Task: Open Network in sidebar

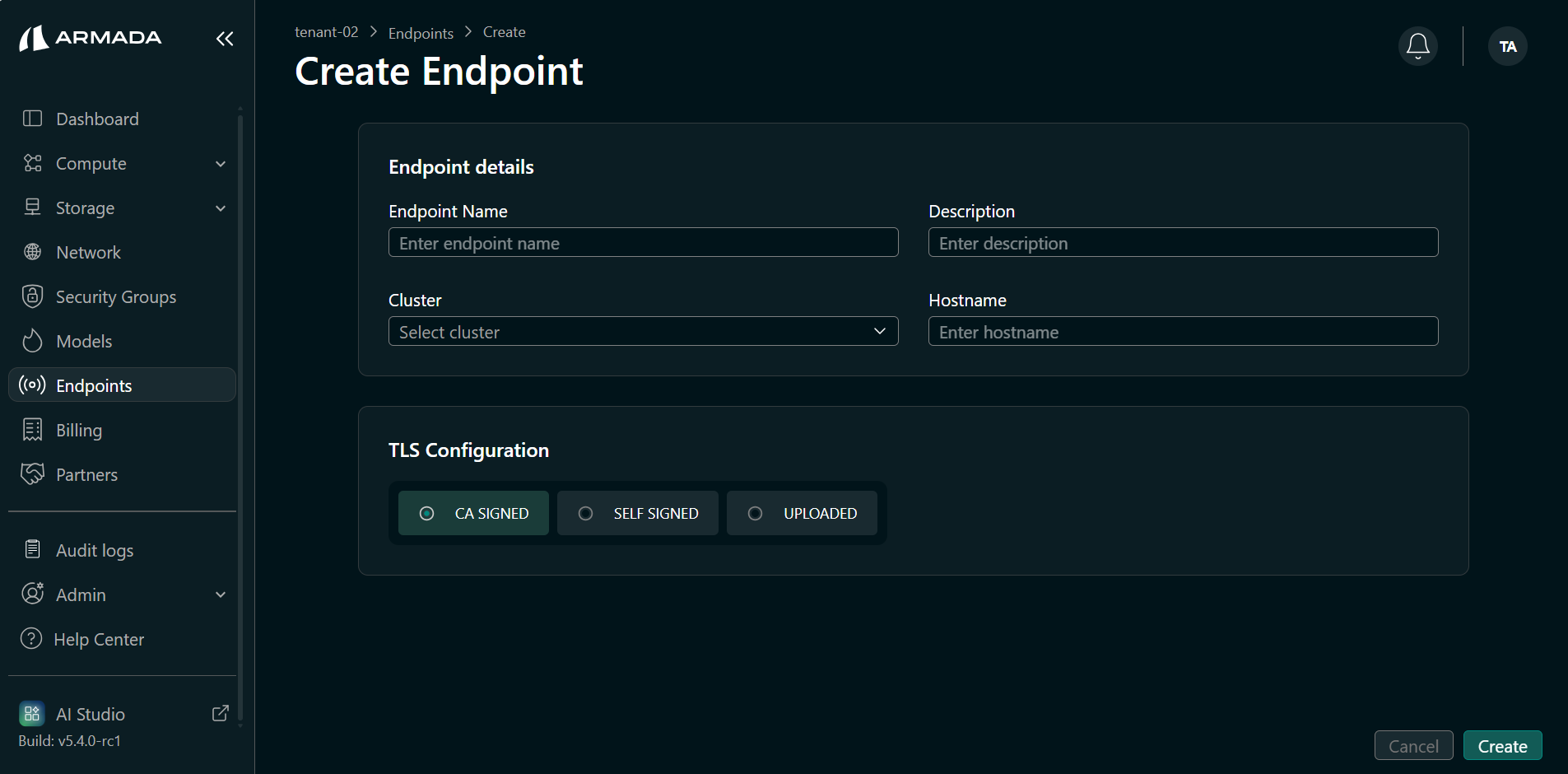Action: pyautogui.click(x=122, y=252)
